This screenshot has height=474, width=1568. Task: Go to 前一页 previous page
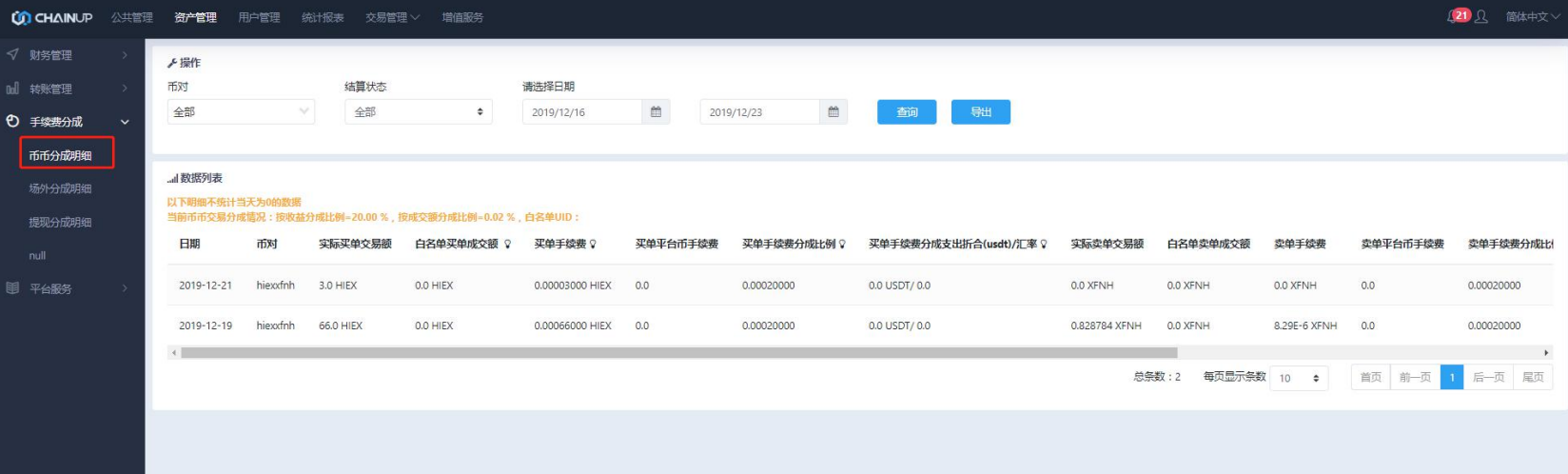tap(1415, 377)
